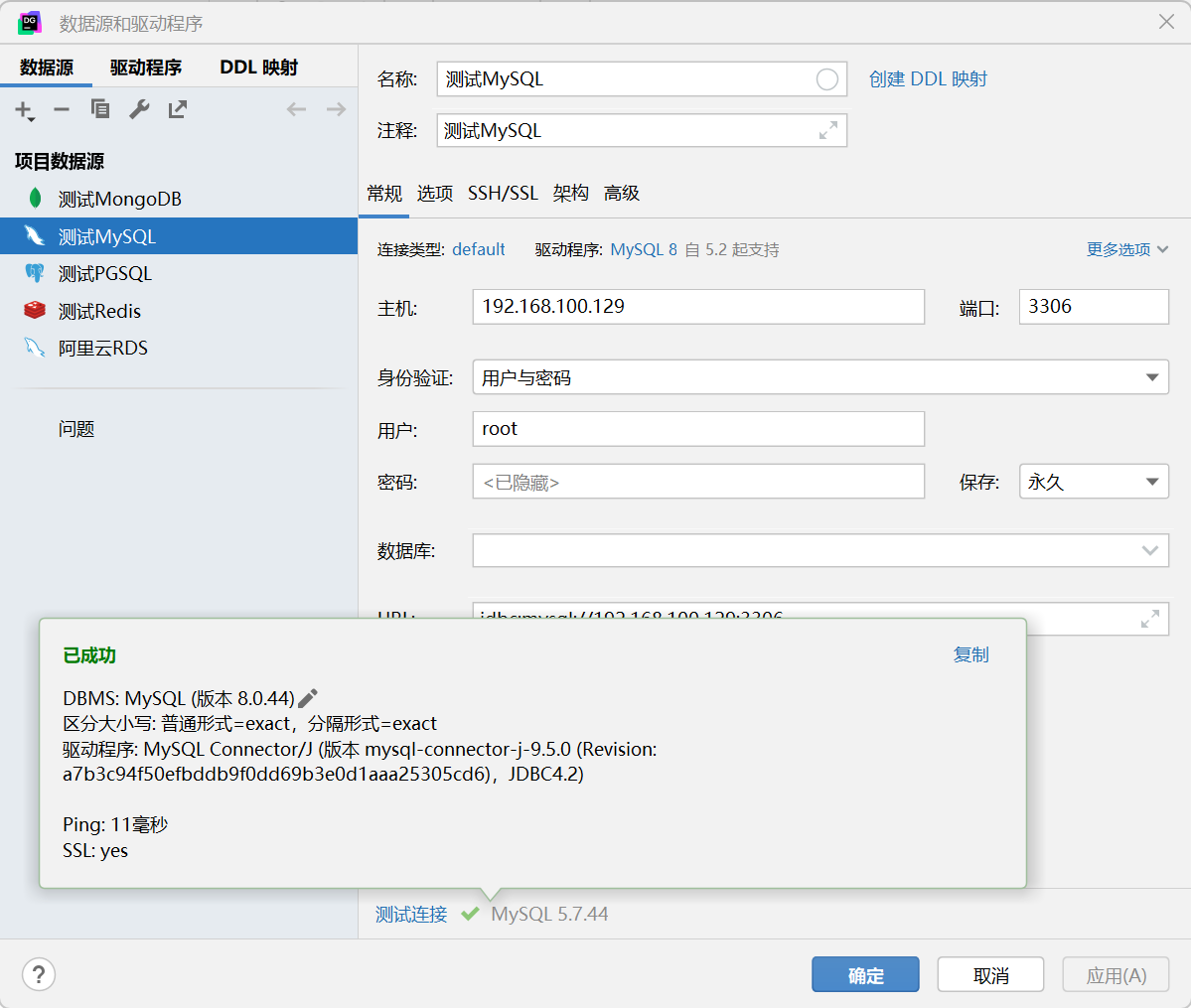Click the MongoDB leaf icon

click(35, 199)
